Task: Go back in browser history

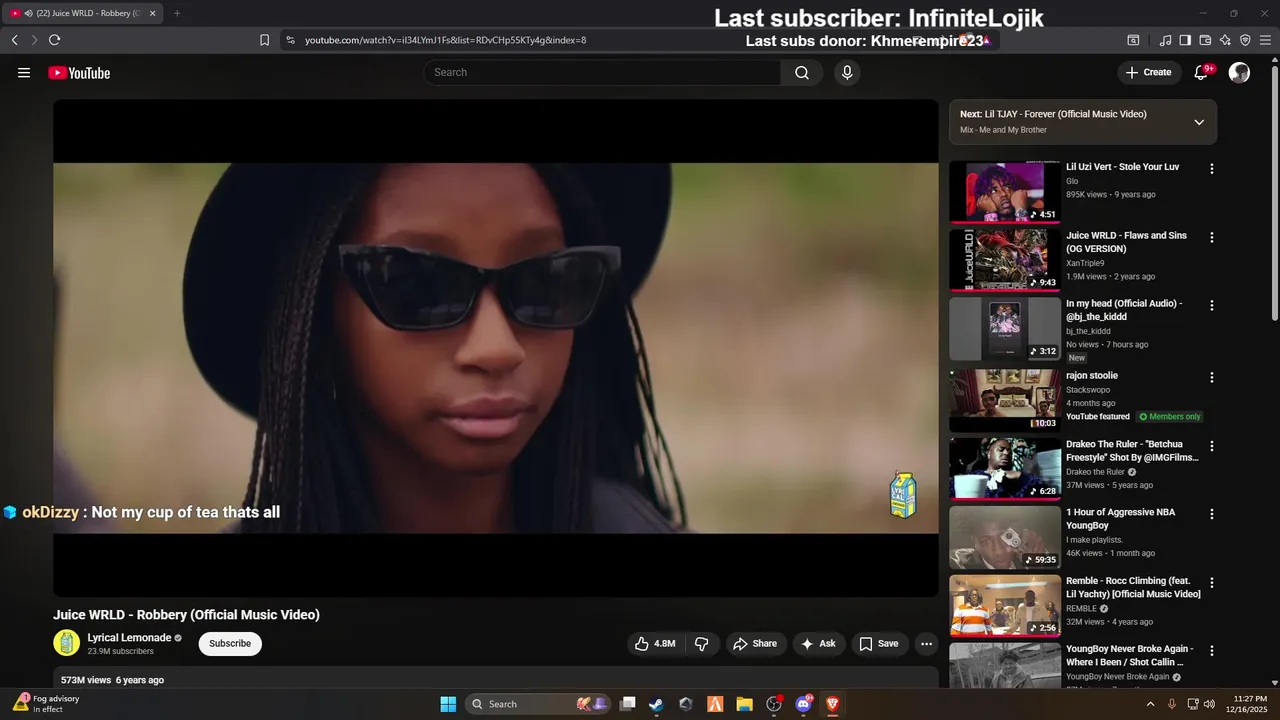Action: tap(15, 40)
